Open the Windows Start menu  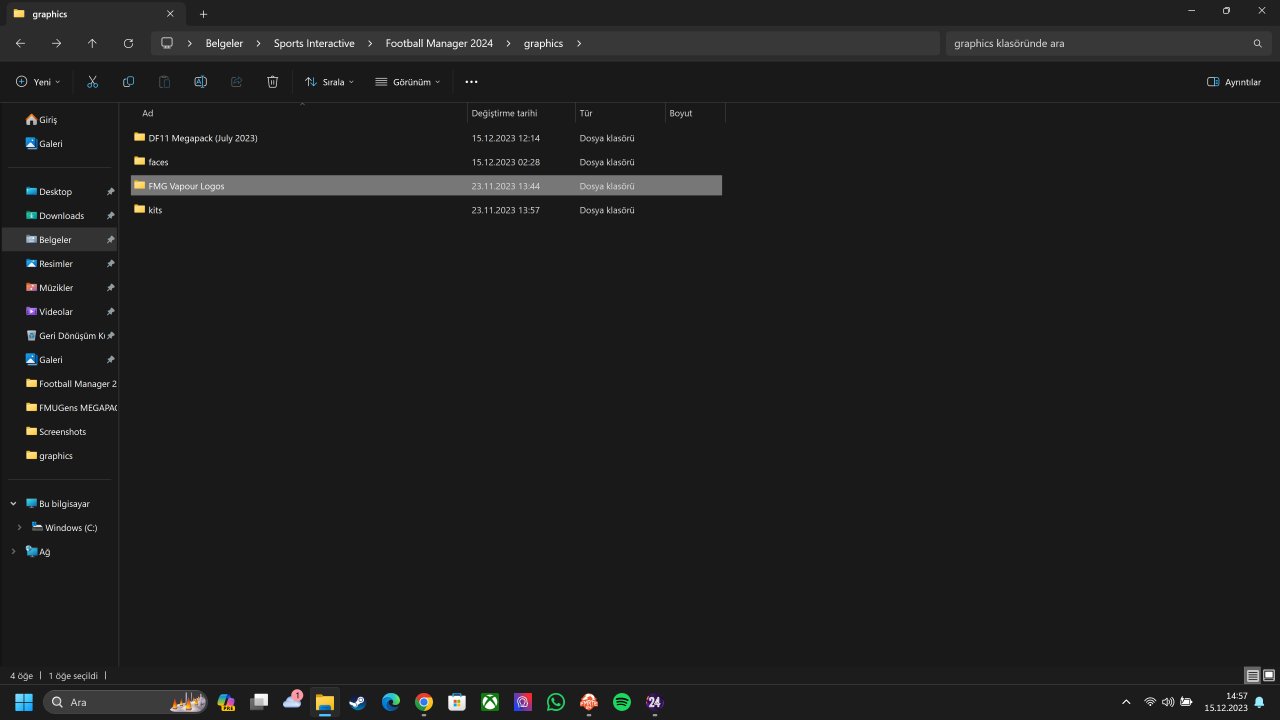(x=23, y=702)
